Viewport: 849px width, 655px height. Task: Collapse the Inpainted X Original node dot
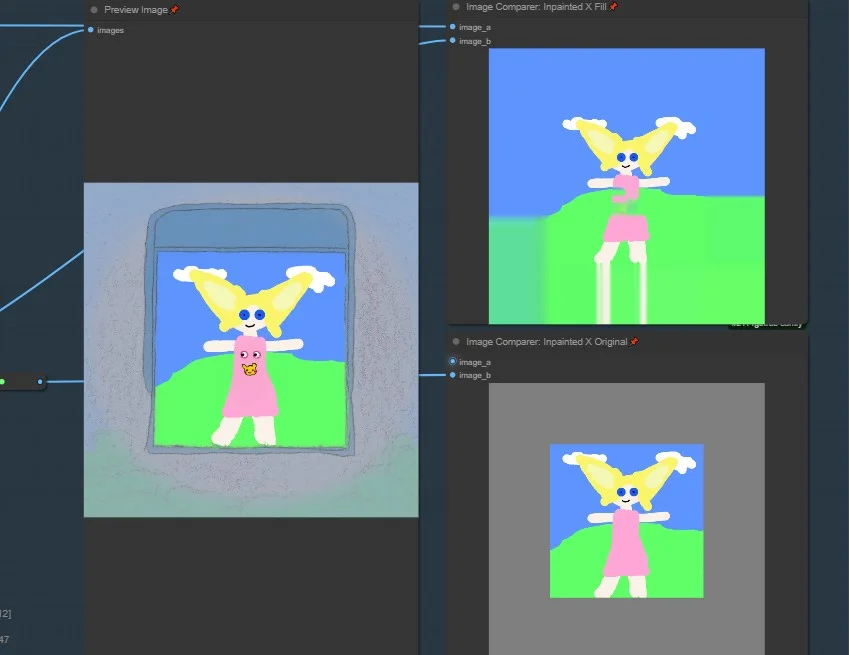click(456, 342)
